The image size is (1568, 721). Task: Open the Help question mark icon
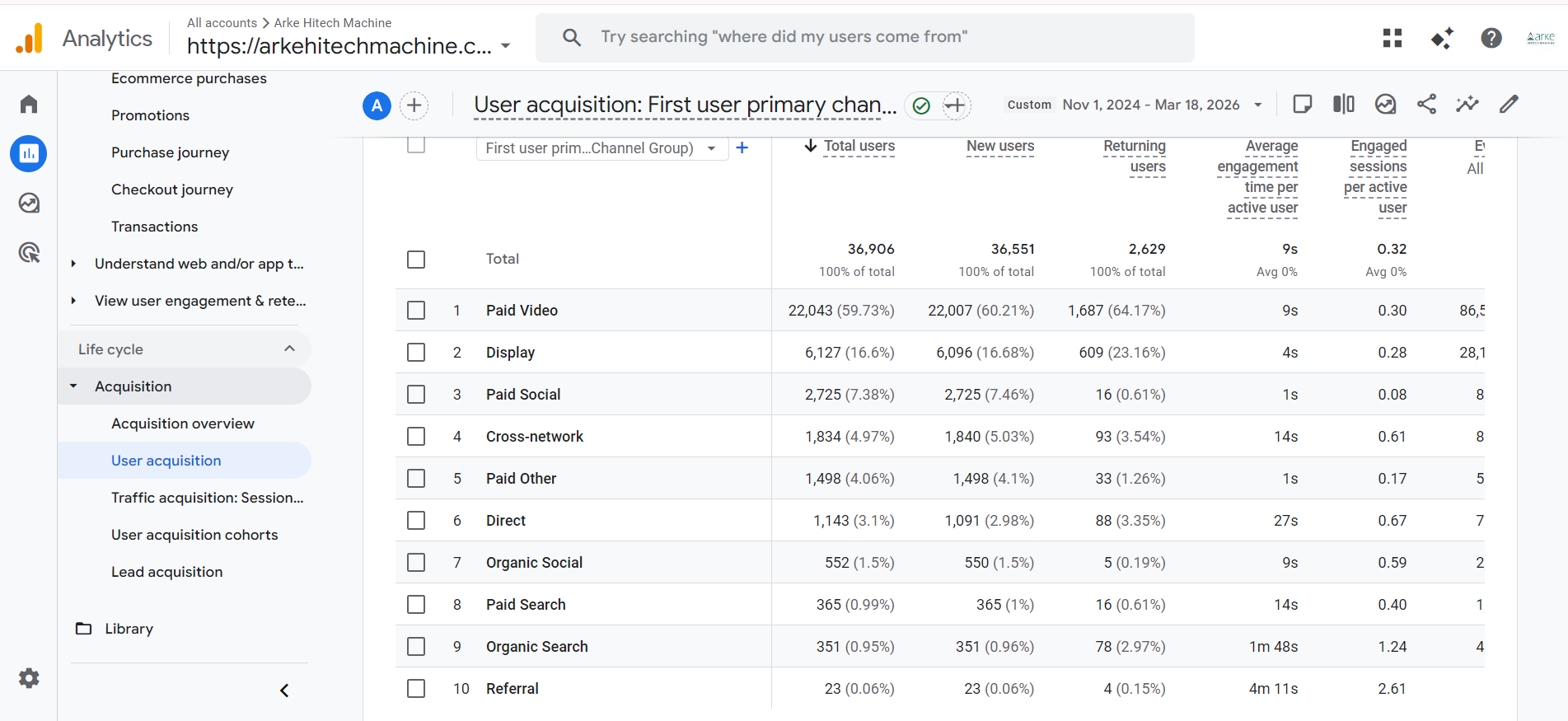[x=1491, y=38]
